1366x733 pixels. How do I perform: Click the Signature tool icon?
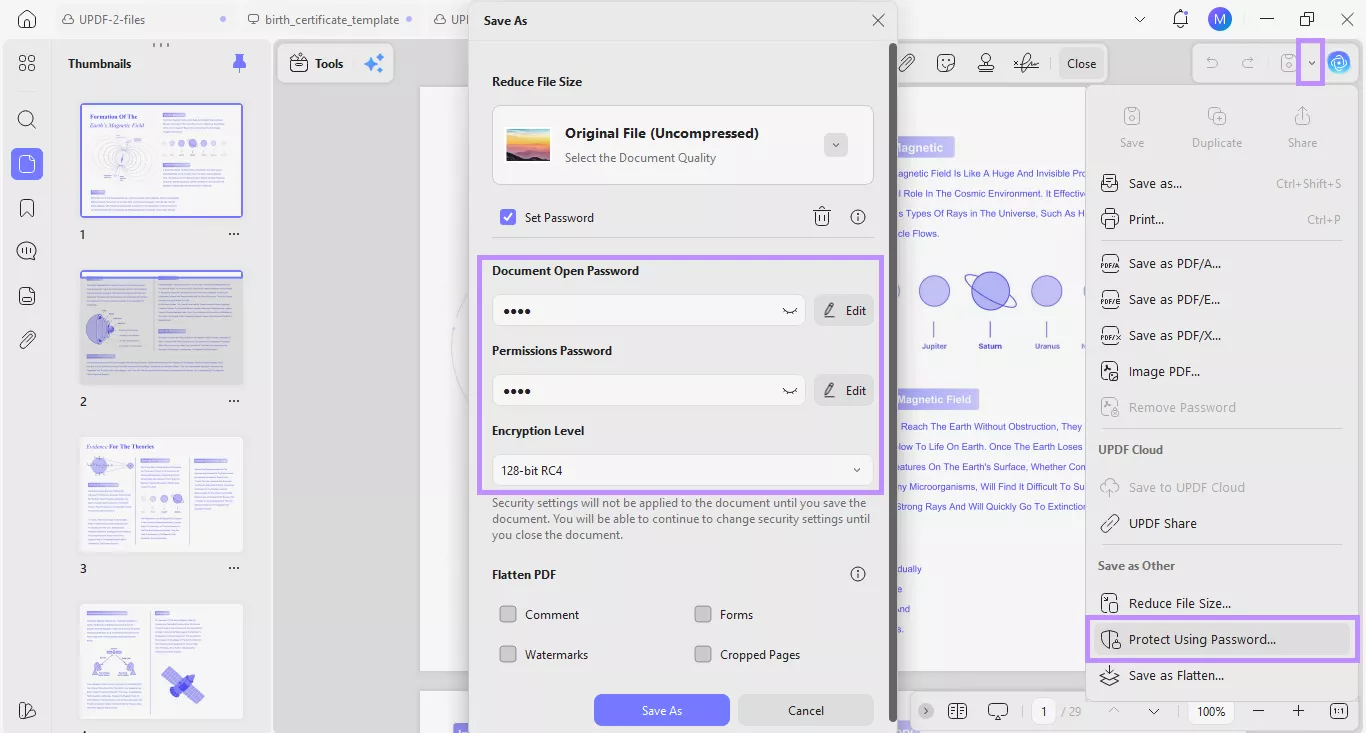click(x=1025, y=62)
